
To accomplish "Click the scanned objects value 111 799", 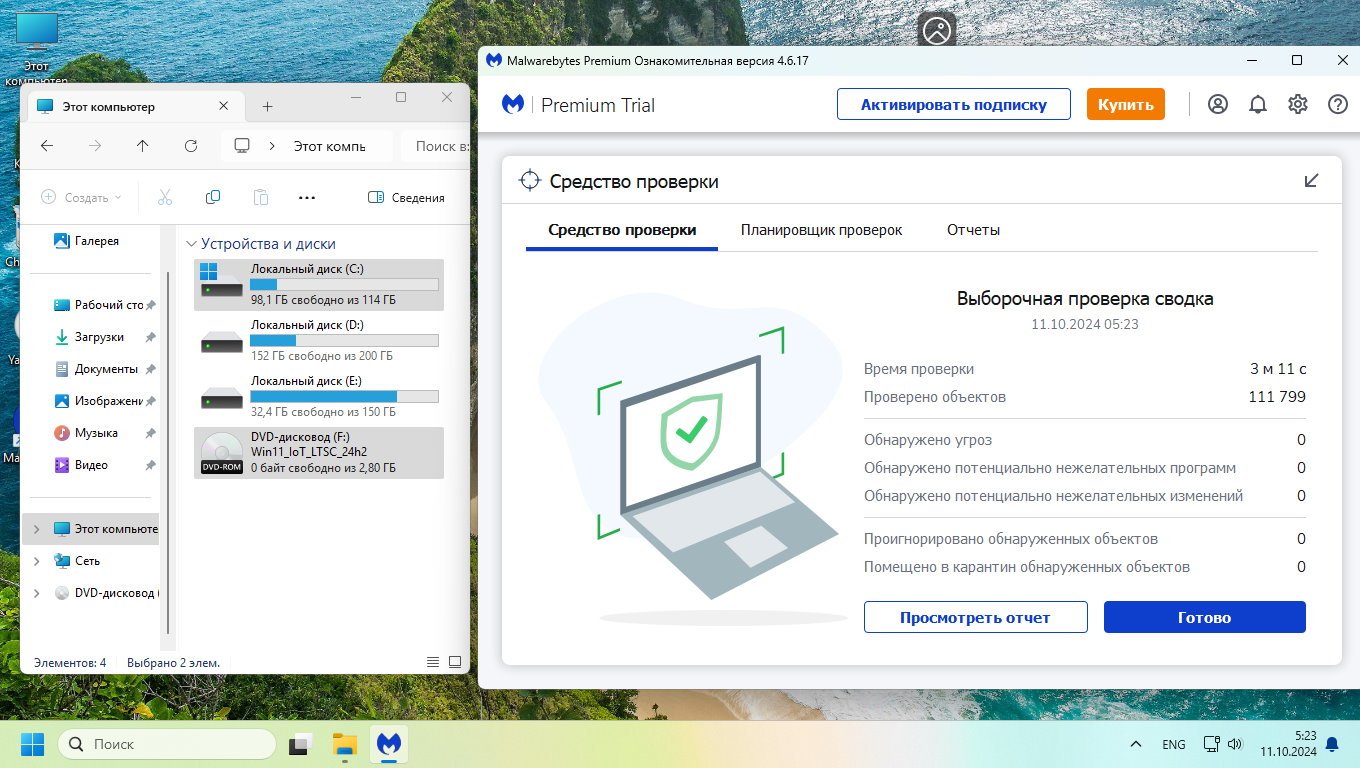I will 1277,397.
